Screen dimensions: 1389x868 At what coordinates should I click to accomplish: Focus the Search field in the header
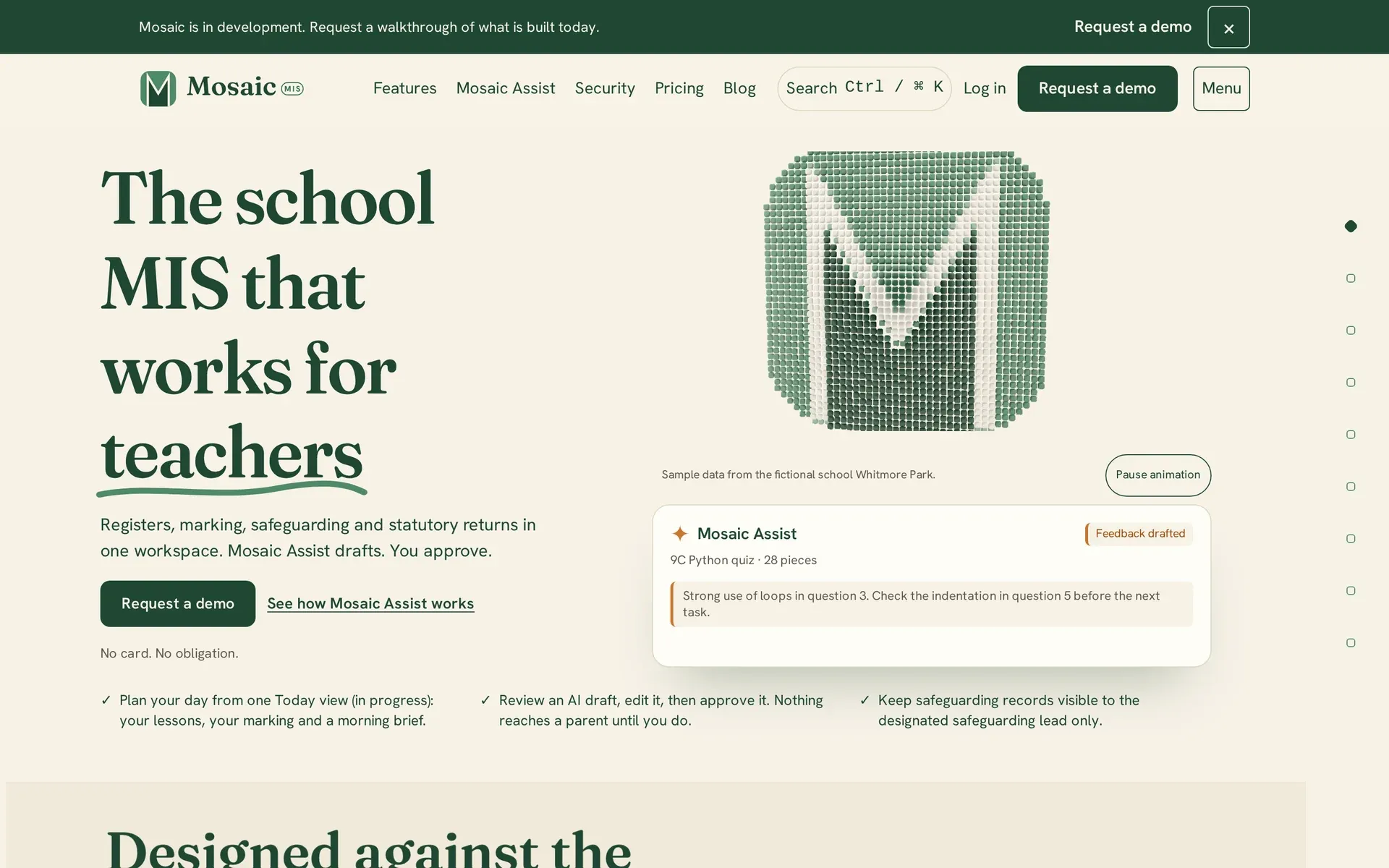[x=865, y=88]
